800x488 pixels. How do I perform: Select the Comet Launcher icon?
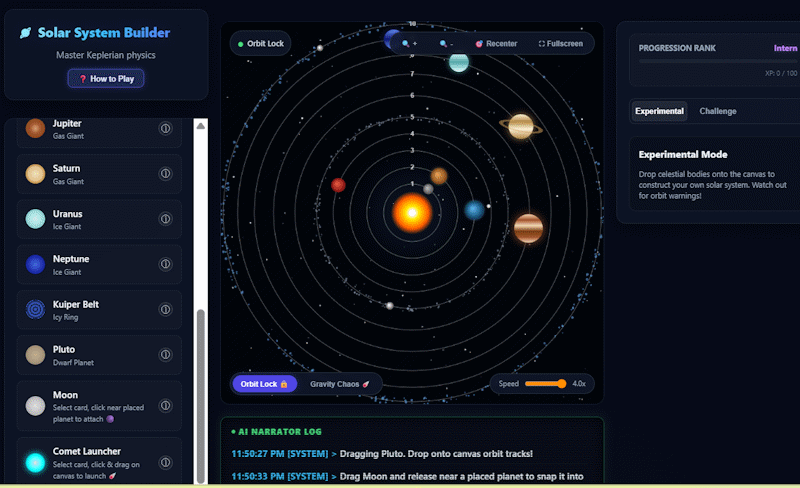tap(35, 462)
